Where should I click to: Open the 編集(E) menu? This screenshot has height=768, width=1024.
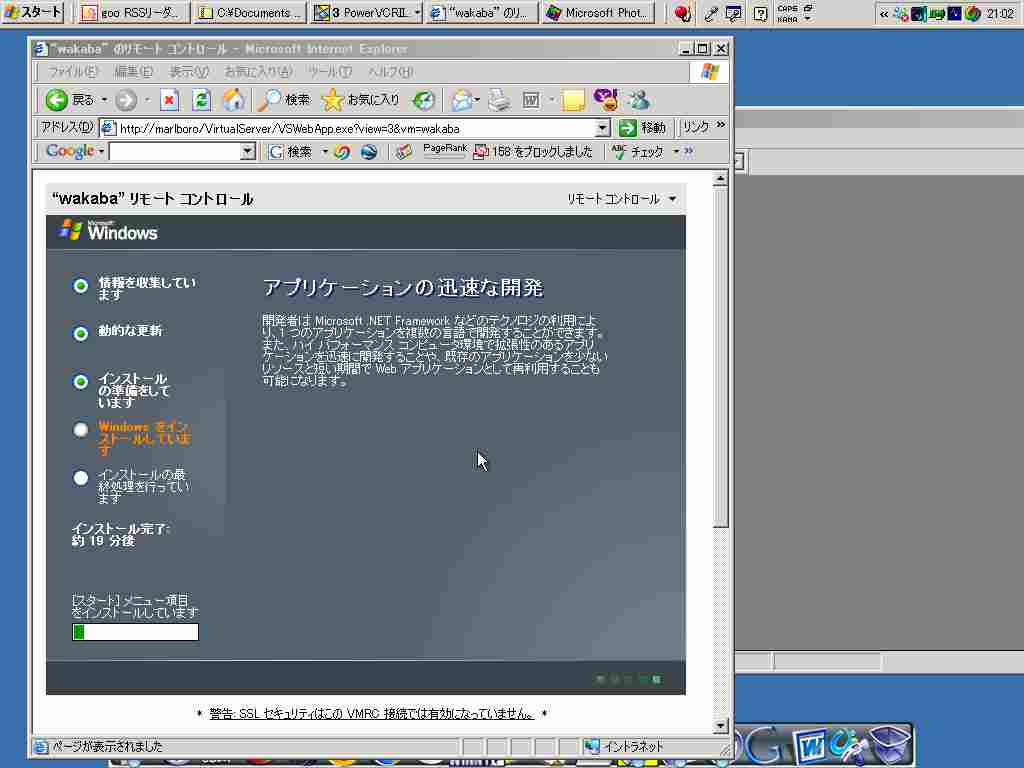pyautogui.click(x=133, y=72)
